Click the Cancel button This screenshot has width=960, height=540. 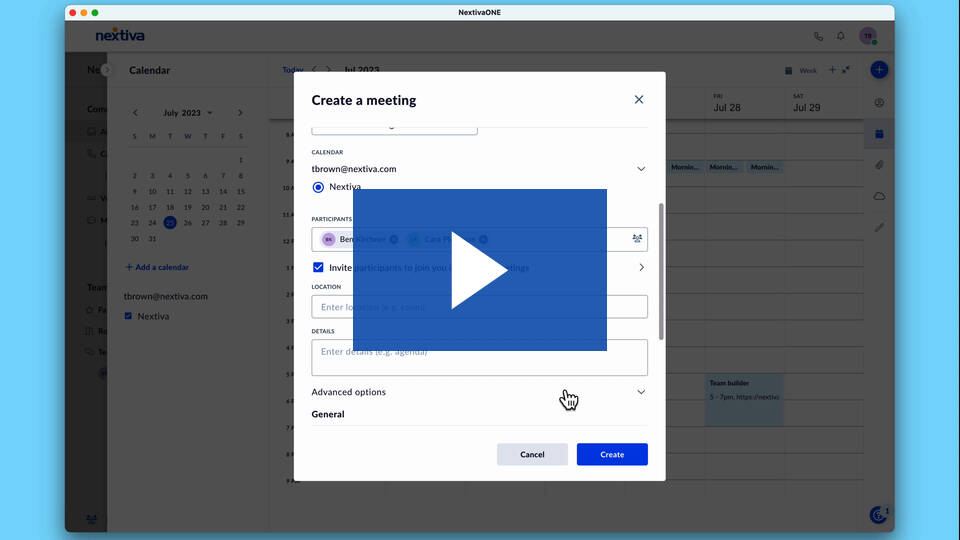click(532, 454)
